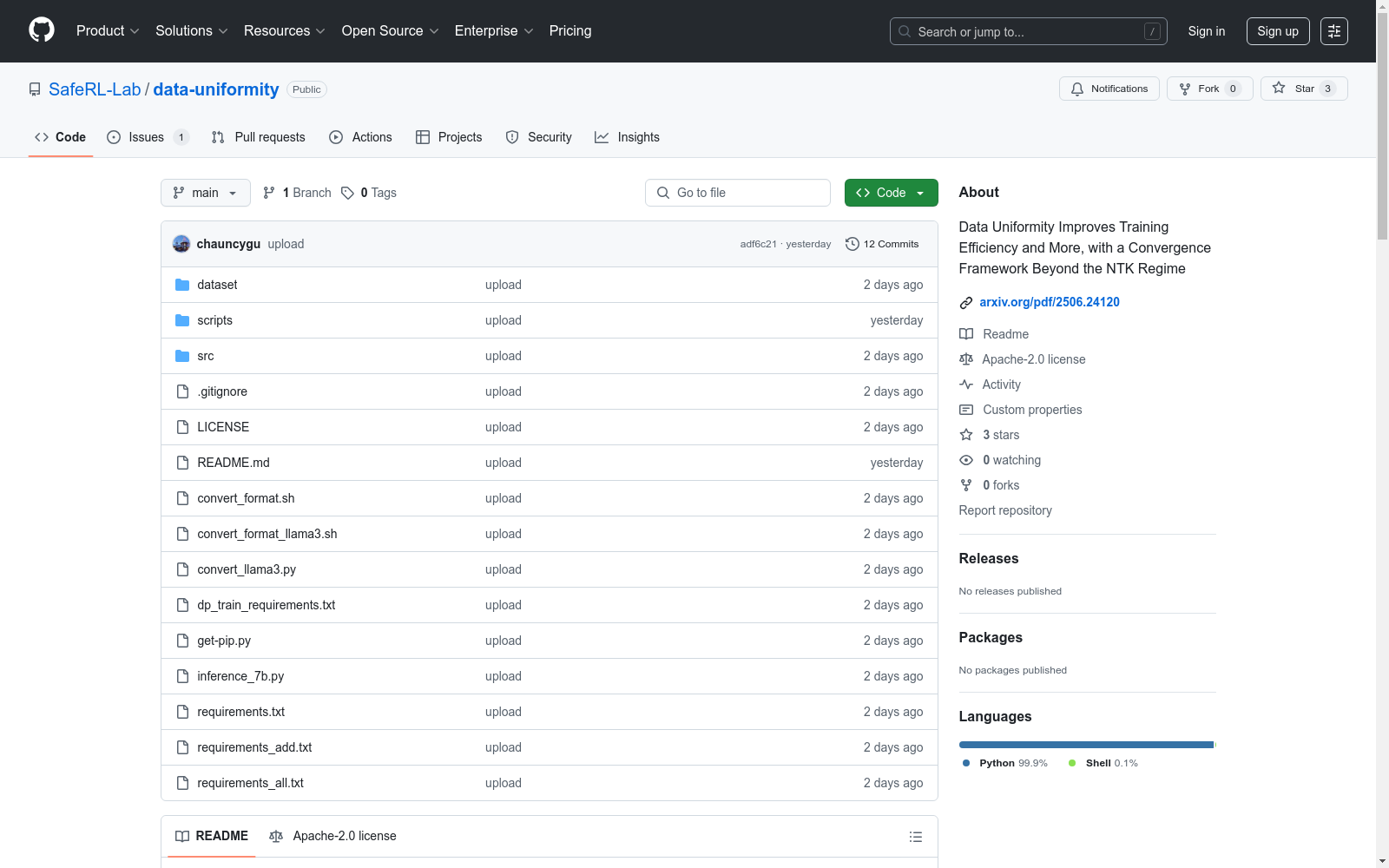Open the scripts folder icon
This screenshot has height=868, width=1389.
pos(182,320)
